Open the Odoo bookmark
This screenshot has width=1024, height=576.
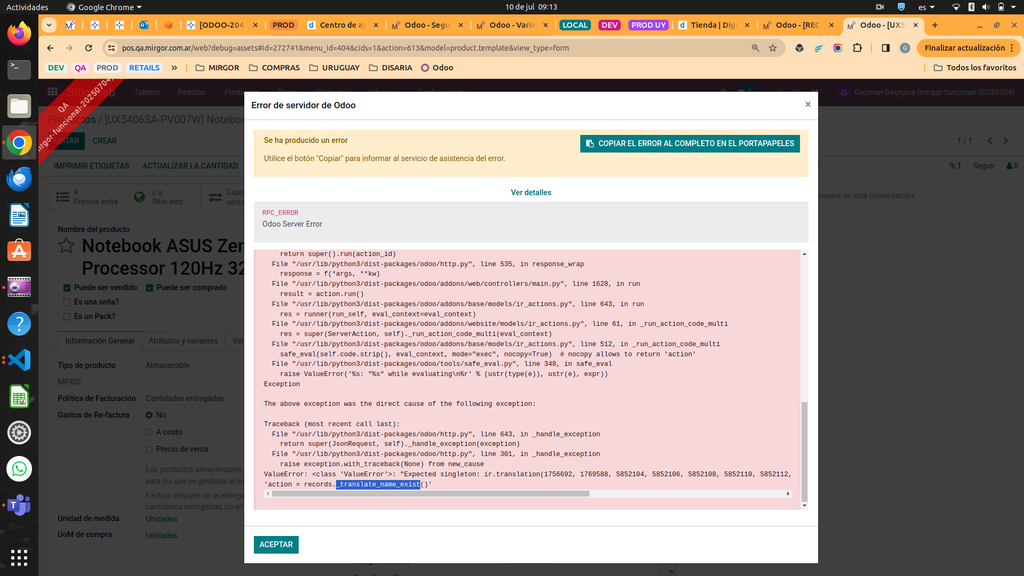coord(437,67)
